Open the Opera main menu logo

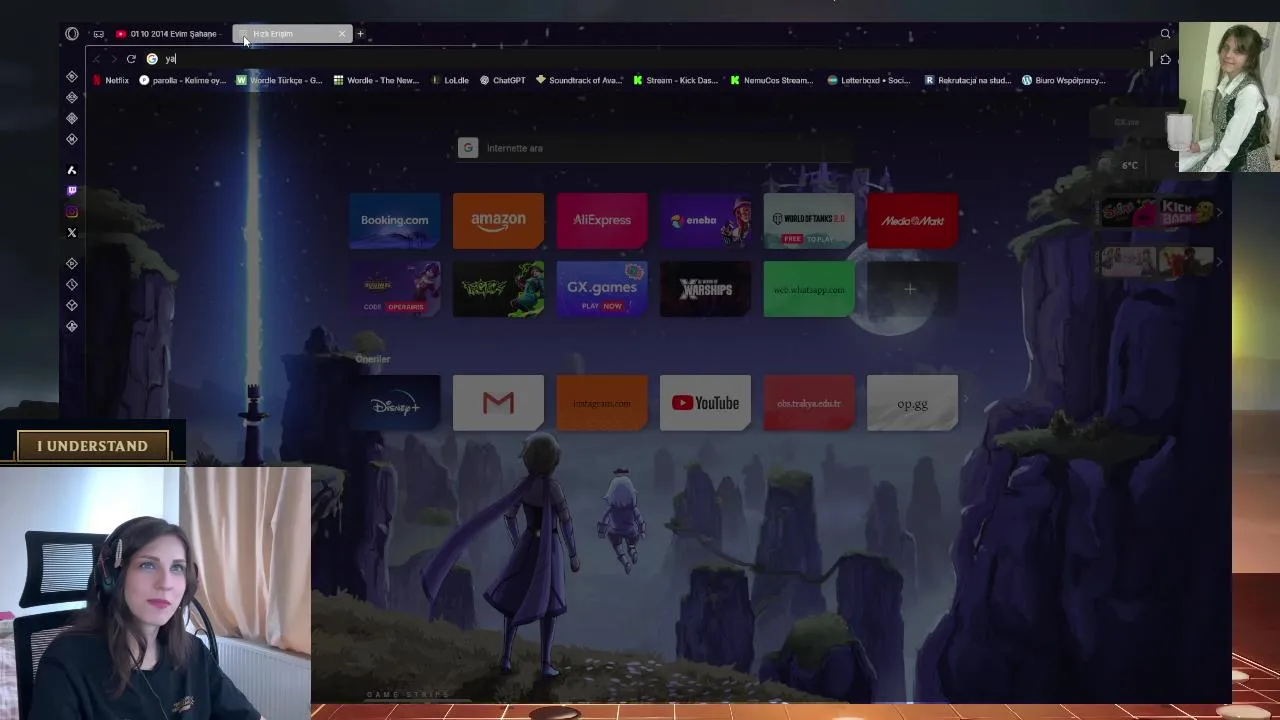[72, 34]
